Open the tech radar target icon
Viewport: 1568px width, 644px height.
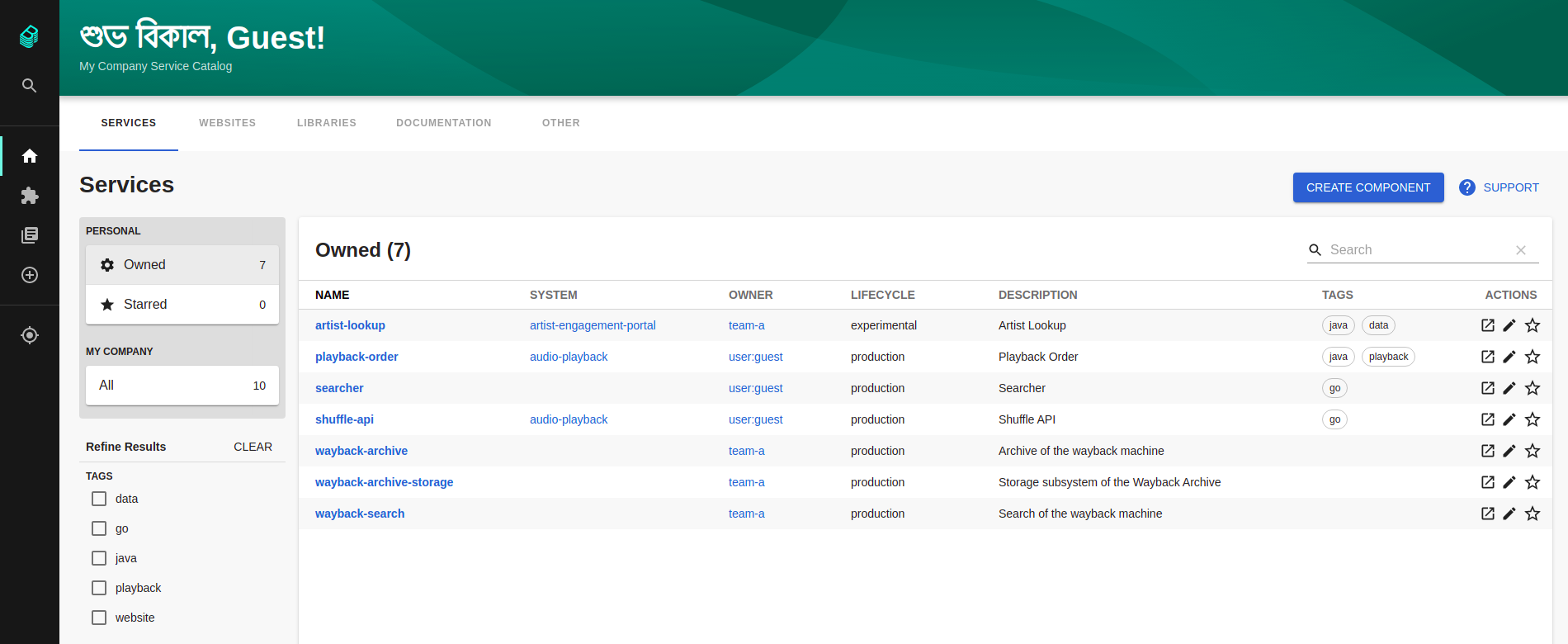point(30,335)
